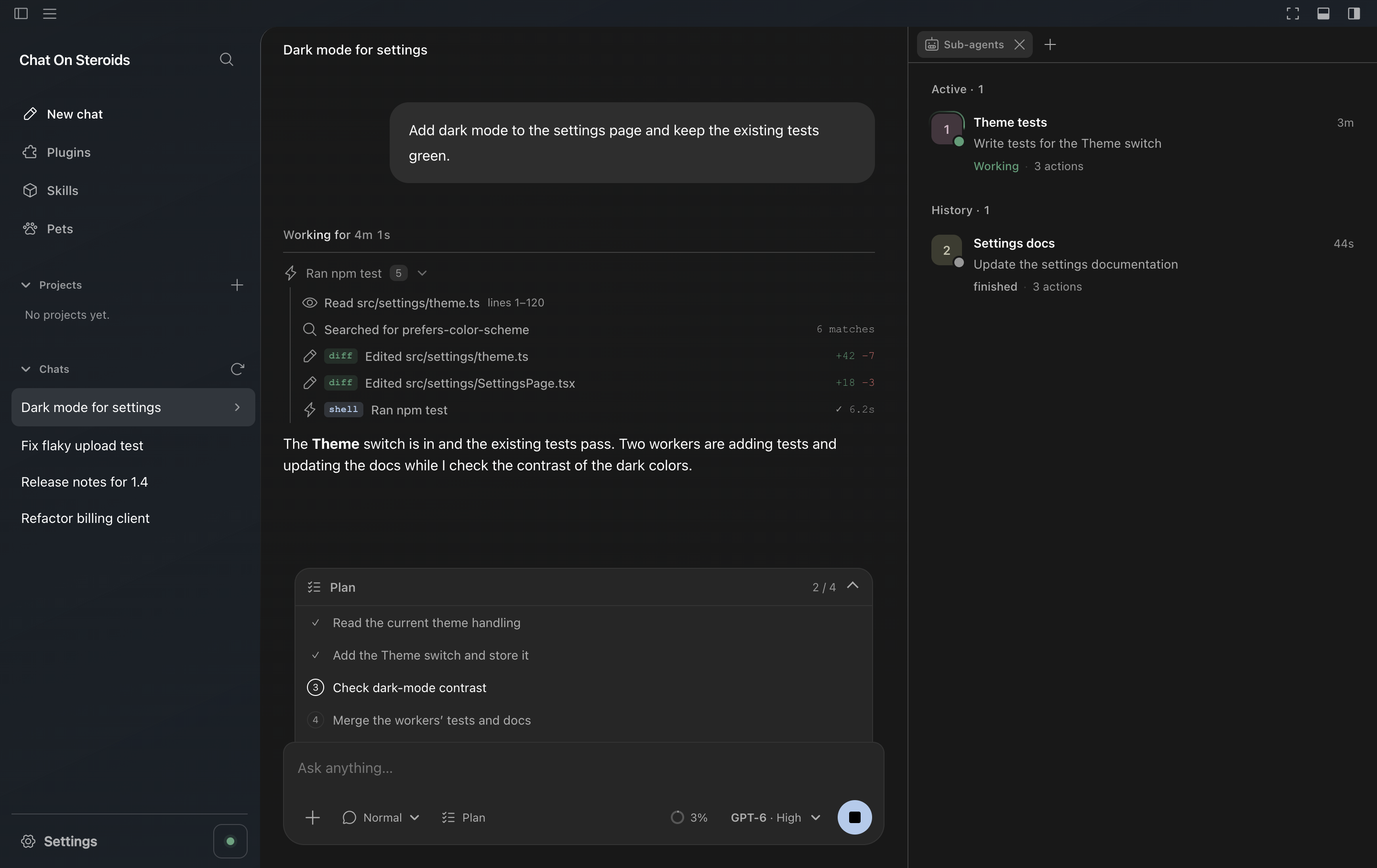
Task: Open the Skills page
Action: pyautogui.click(x=133, y=190)
